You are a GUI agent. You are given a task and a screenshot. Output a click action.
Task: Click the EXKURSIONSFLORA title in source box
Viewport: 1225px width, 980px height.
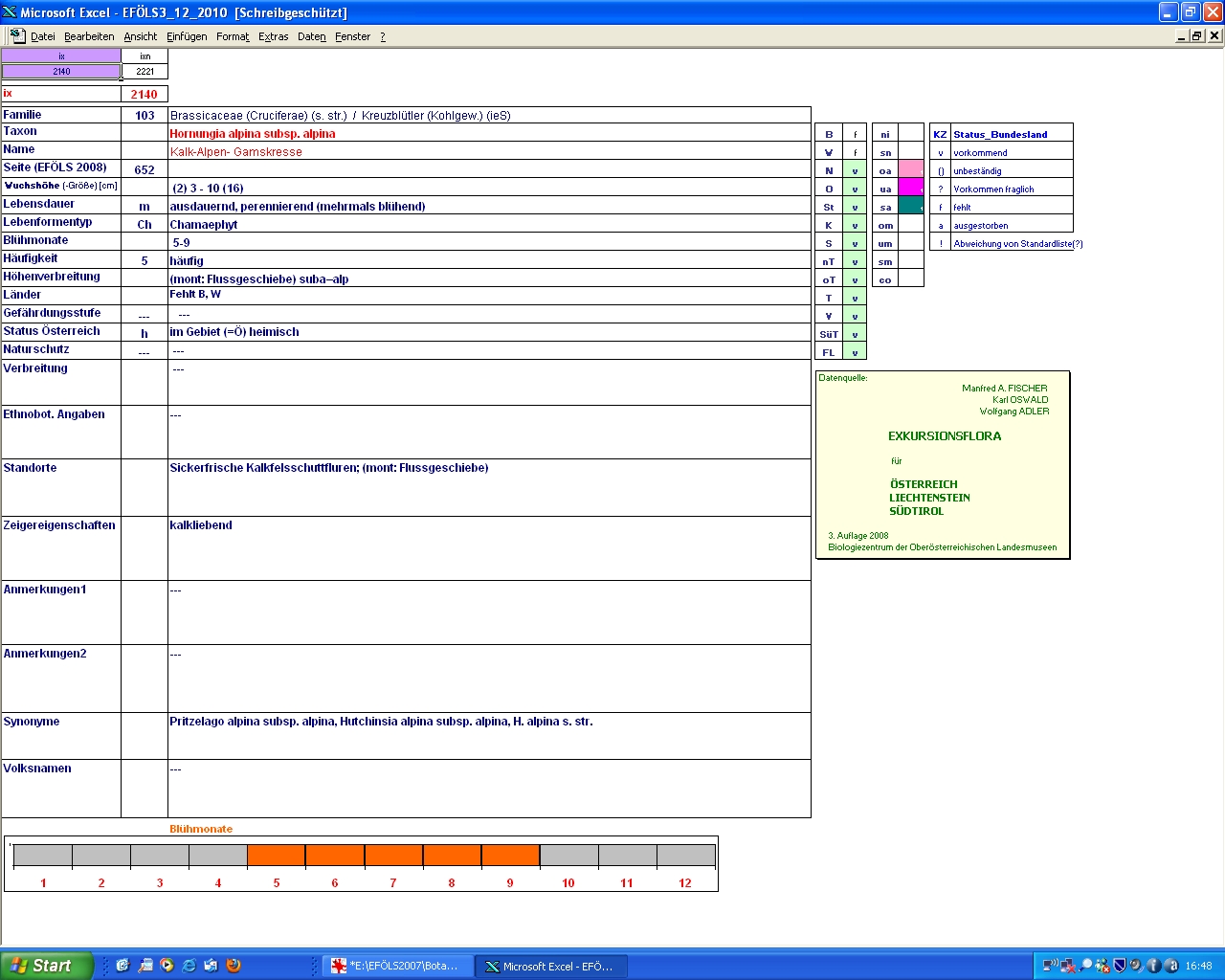click(945, 435)
